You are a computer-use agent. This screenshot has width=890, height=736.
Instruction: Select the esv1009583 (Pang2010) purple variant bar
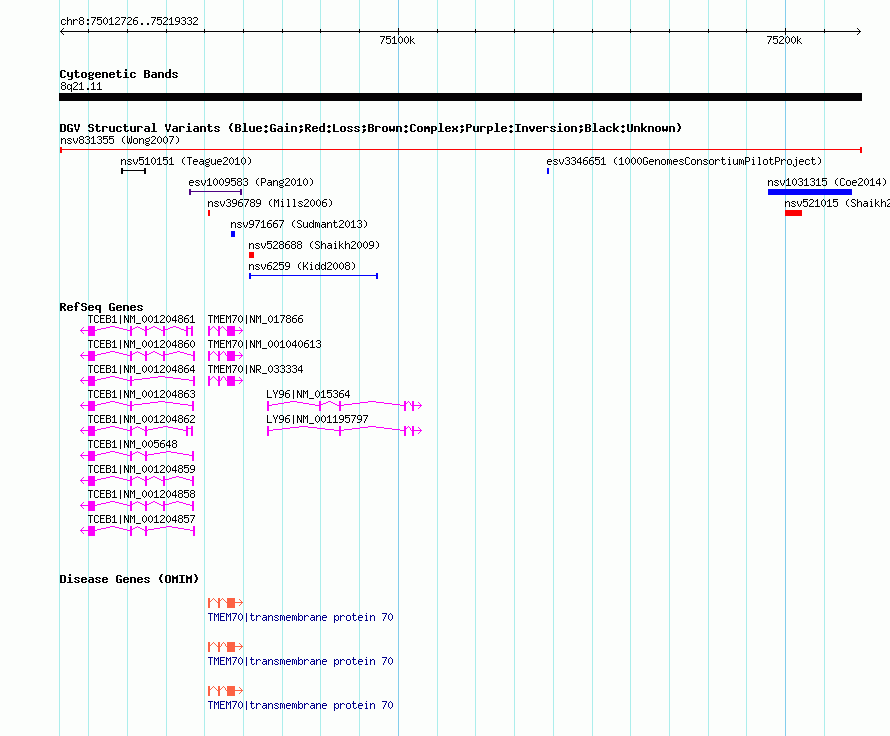pos(216,192)
